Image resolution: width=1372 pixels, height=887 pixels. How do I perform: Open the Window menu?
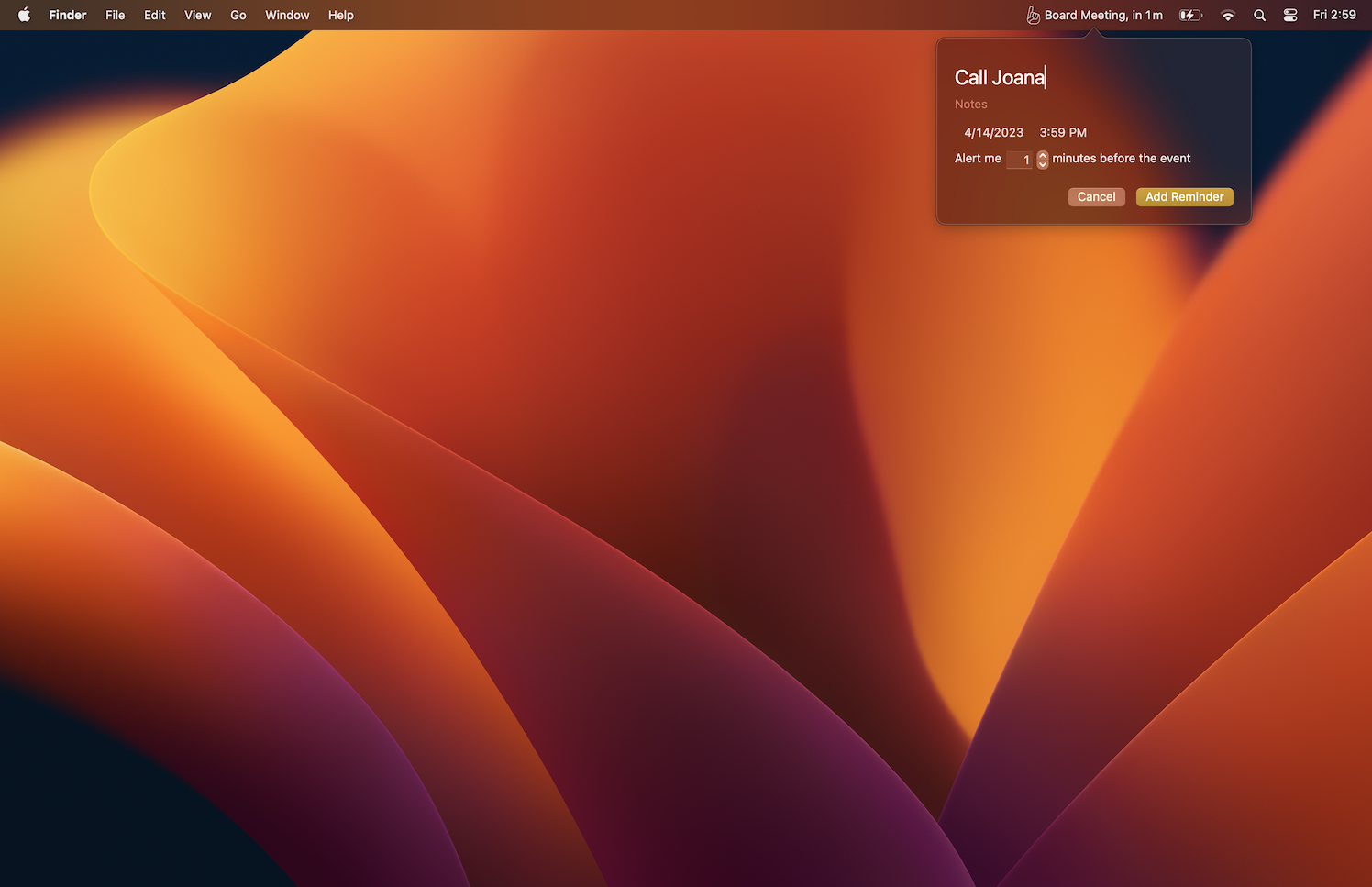point(287,15)
